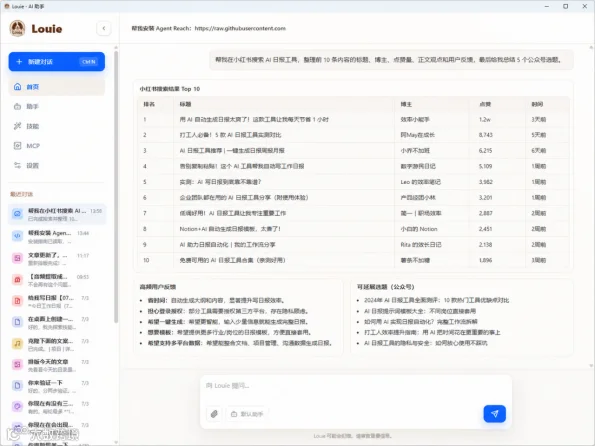Open the 给我写日报【07... conversation

(57, 301)
